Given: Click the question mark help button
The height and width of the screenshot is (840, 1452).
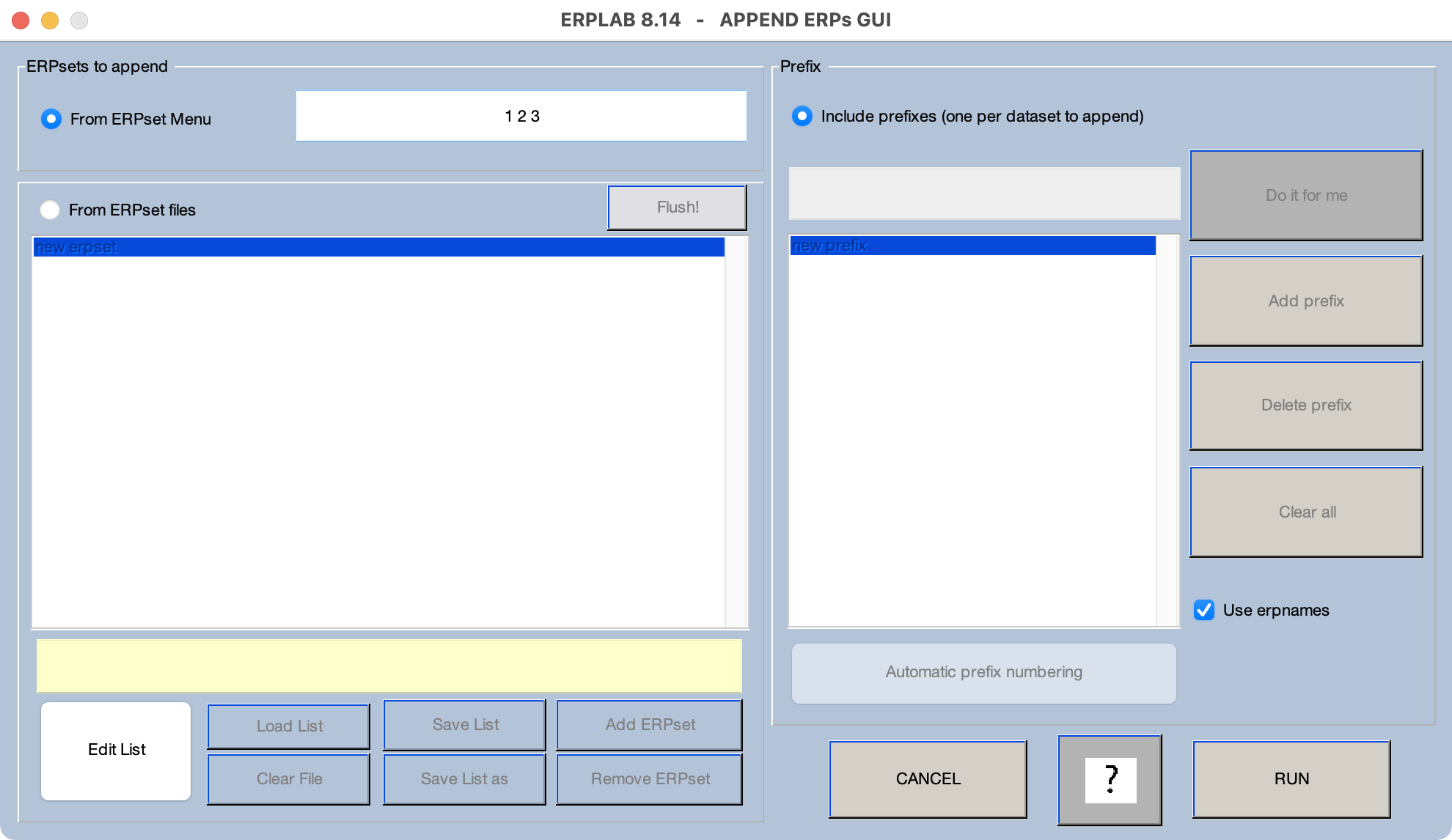Looking at the screenshot, I should coord(1110,779).
